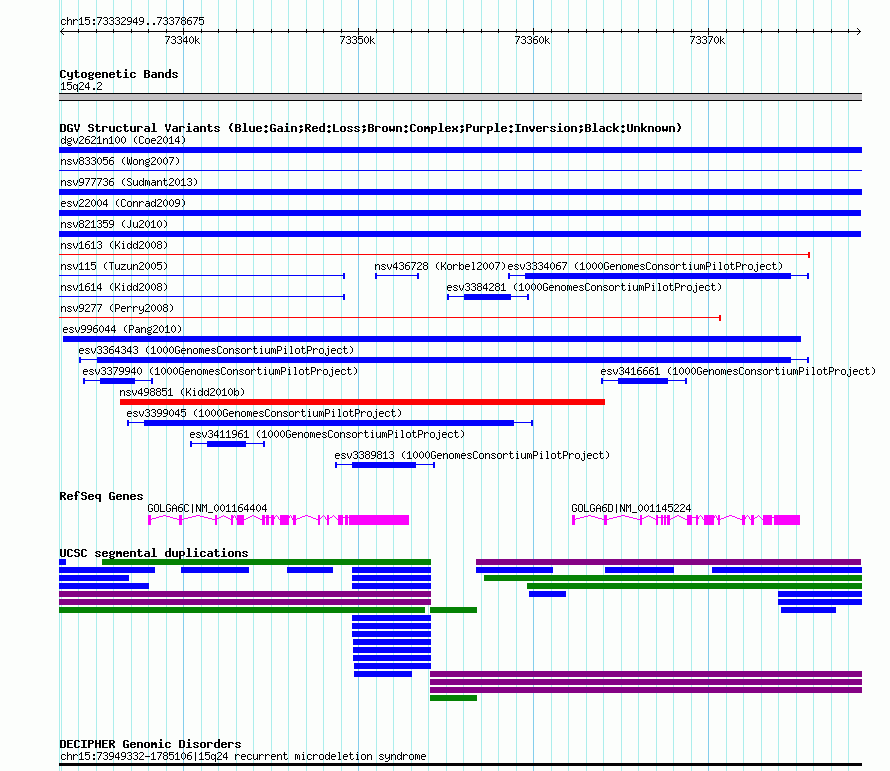Select the nsv833056 (Wong2007) label

pyautogui.click(x=120, y=161)
